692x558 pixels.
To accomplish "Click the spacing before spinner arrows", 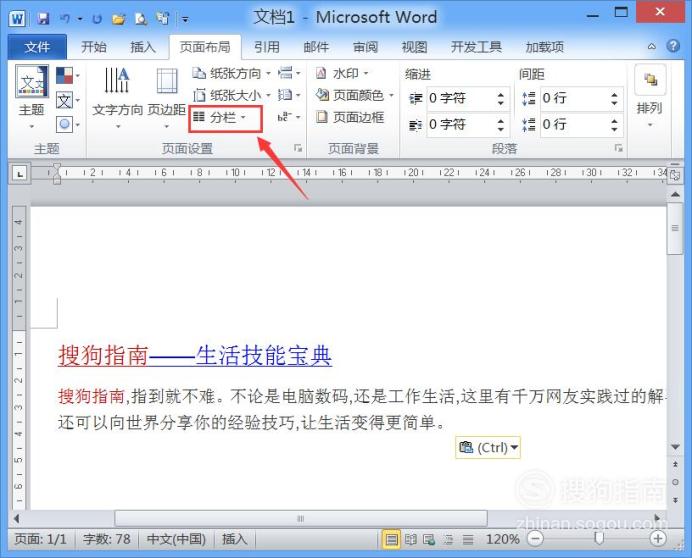I will pos(614,98).
